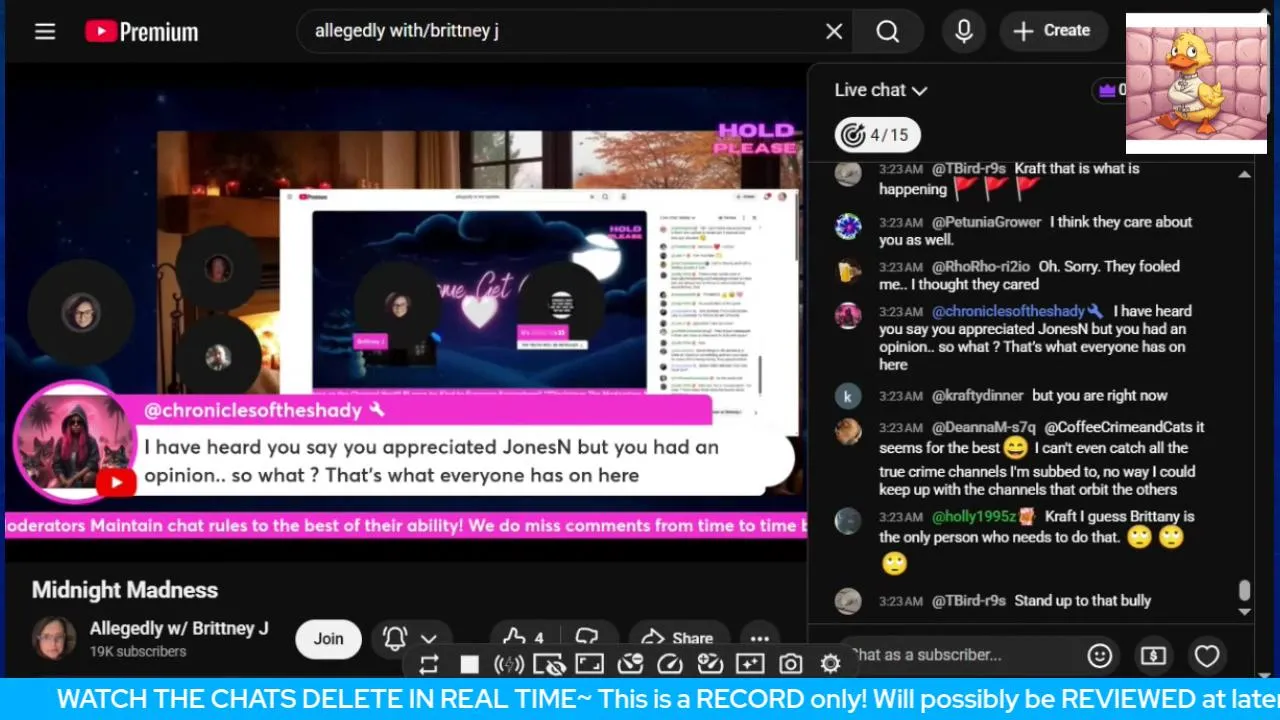Click @TBird-r9s on Stand up to that bully

pyautogui.click(x=969, y=601)
